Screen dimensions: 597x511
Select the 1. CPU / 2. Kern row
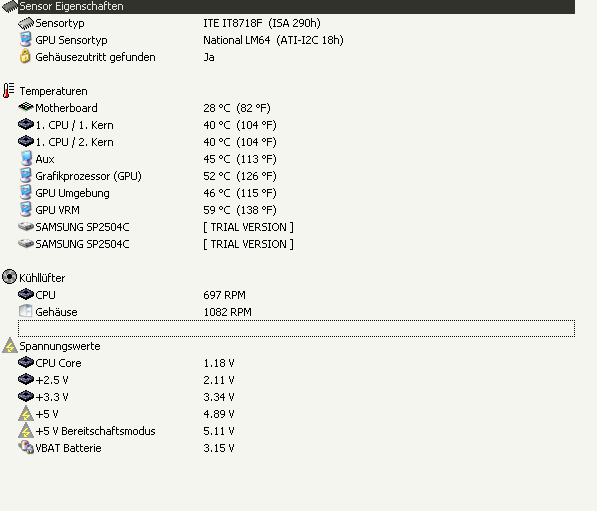click(x=297, y=142)
